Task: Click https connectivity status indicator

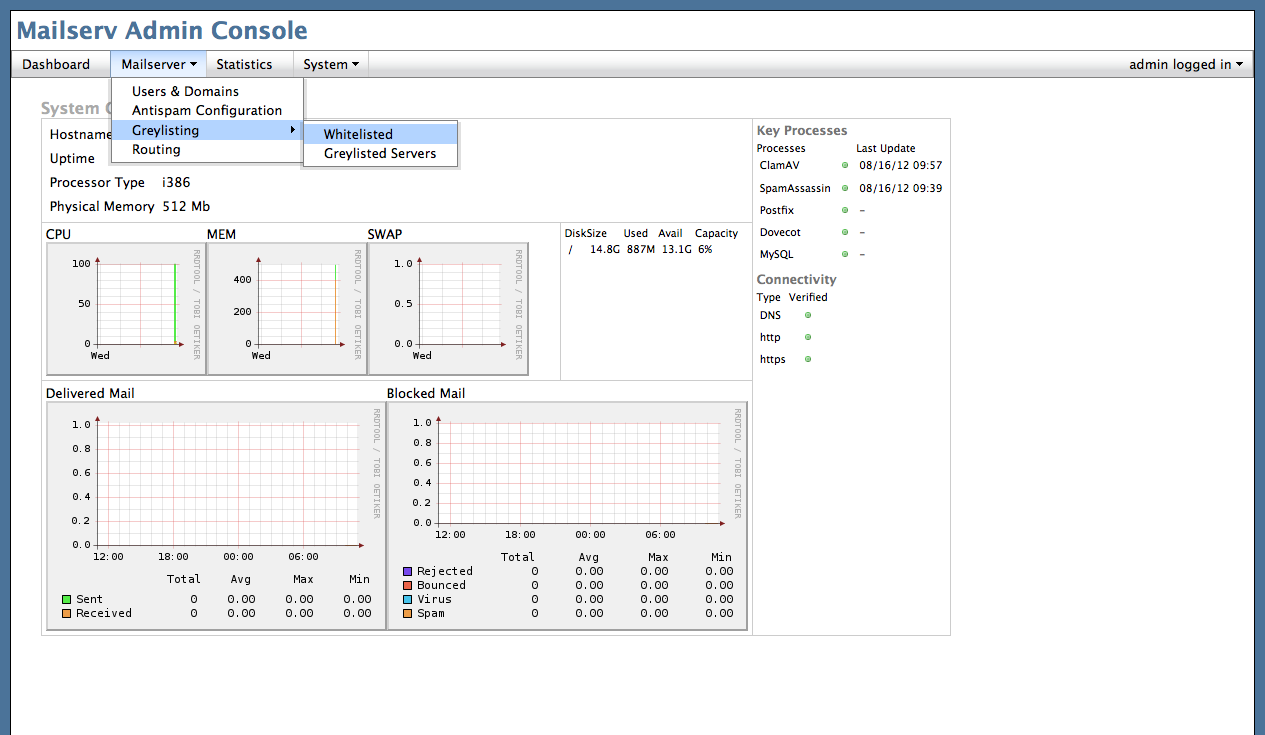Action: [x=808, y=359]
